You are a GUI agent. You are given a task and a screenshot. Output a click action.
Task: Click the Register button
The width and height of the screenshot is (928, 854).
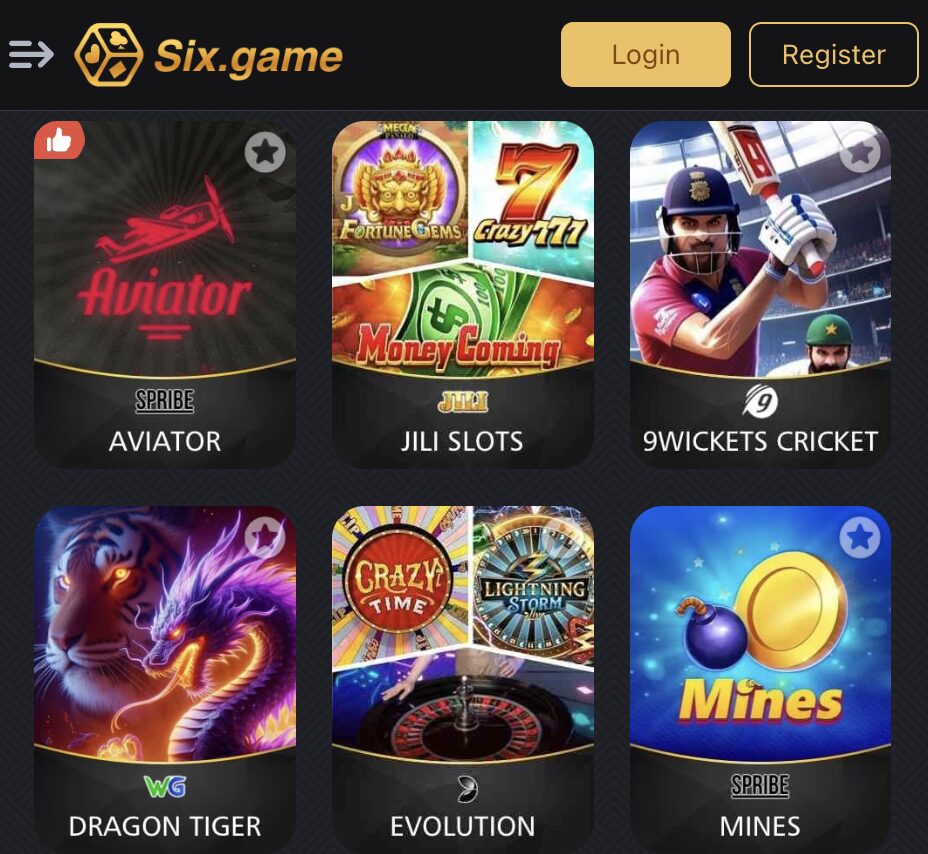[x=834, y=54]
